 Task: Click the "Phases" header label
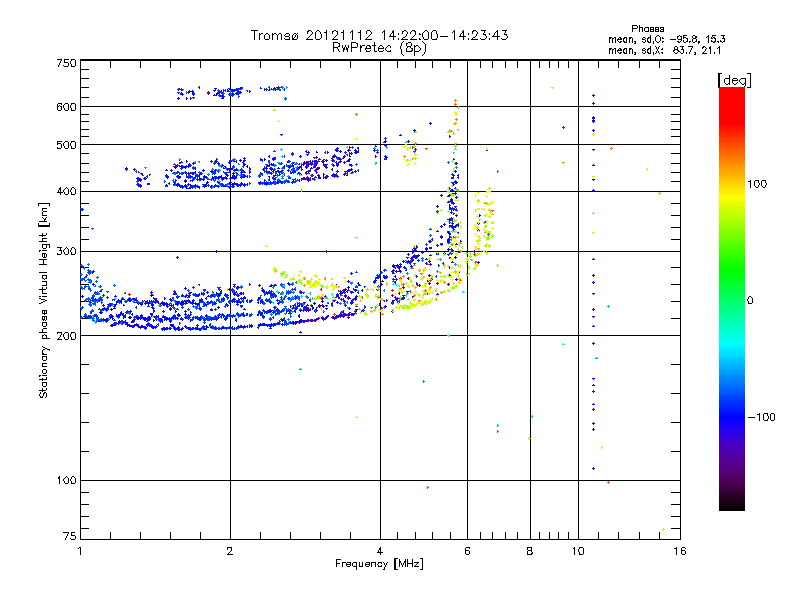click(647, 29)
